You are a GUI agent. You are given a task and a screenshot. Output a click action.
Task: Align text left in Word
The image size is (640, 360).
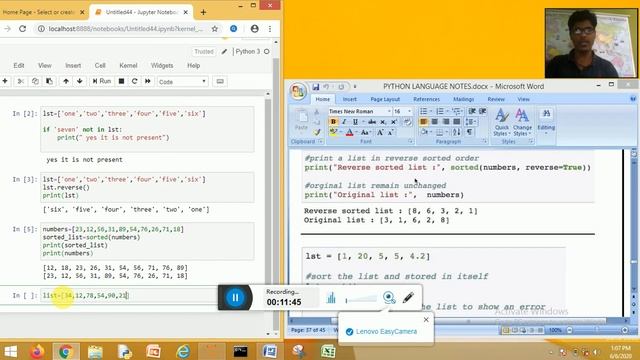[x=424, y=122]
